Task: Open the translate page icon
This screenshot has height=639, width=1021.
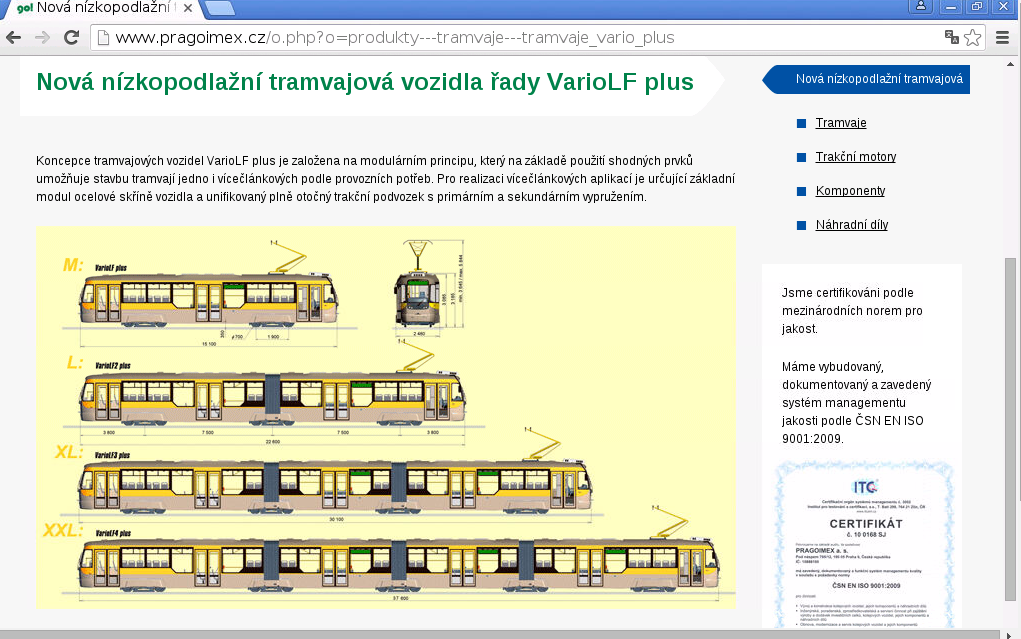Action: click(x=951, y=38)
